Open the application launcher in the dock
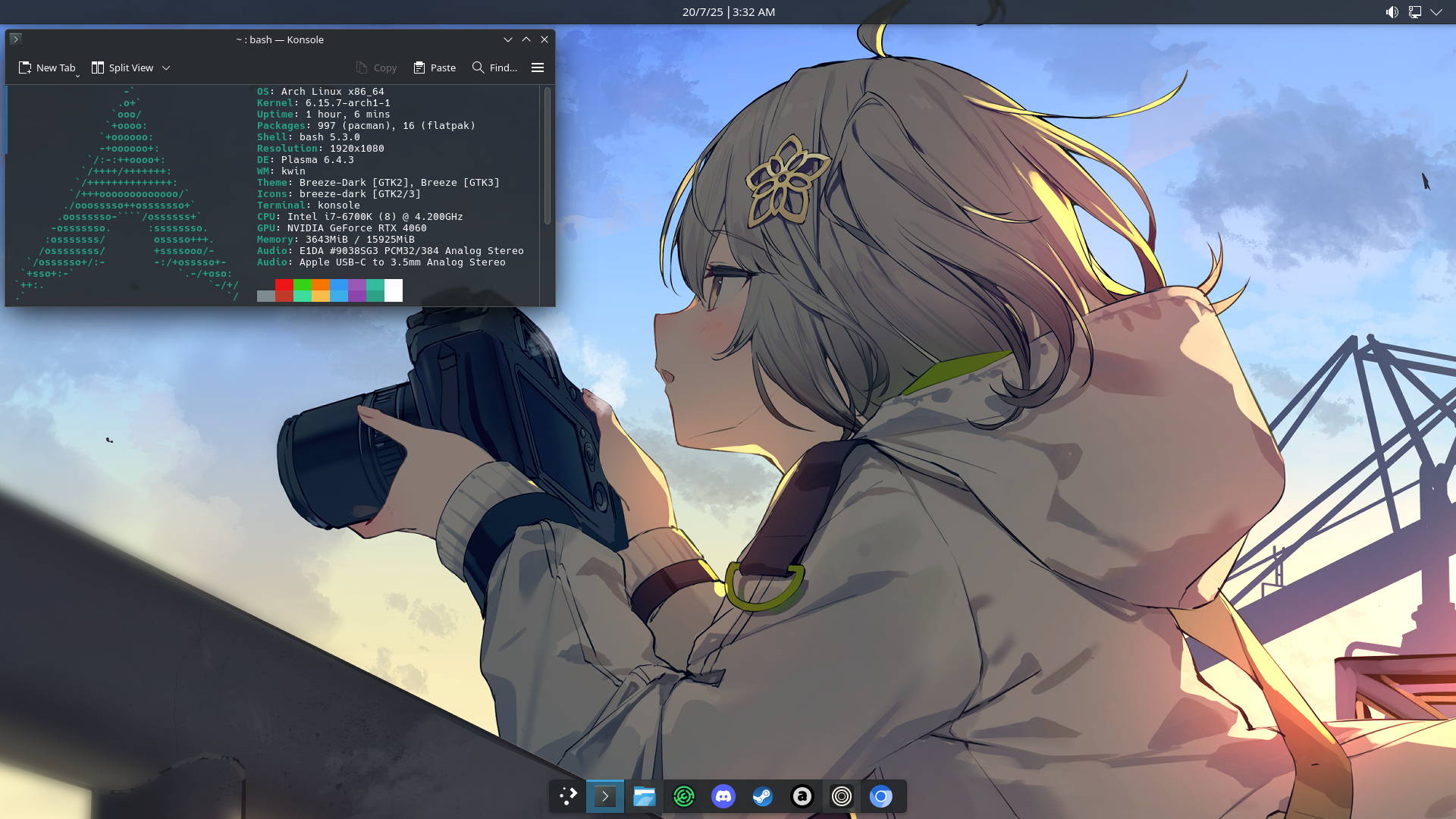Viewport: 1456px width, 819px height. click(x=568, y=796)
